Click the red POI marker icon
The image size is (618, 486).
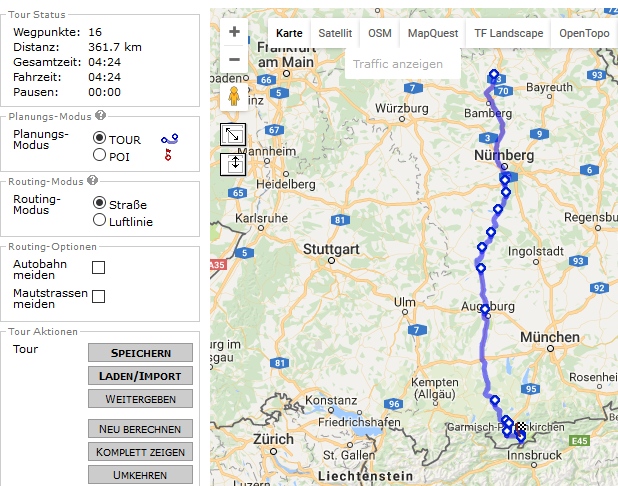pyautogui.click(x=168, y=154)
